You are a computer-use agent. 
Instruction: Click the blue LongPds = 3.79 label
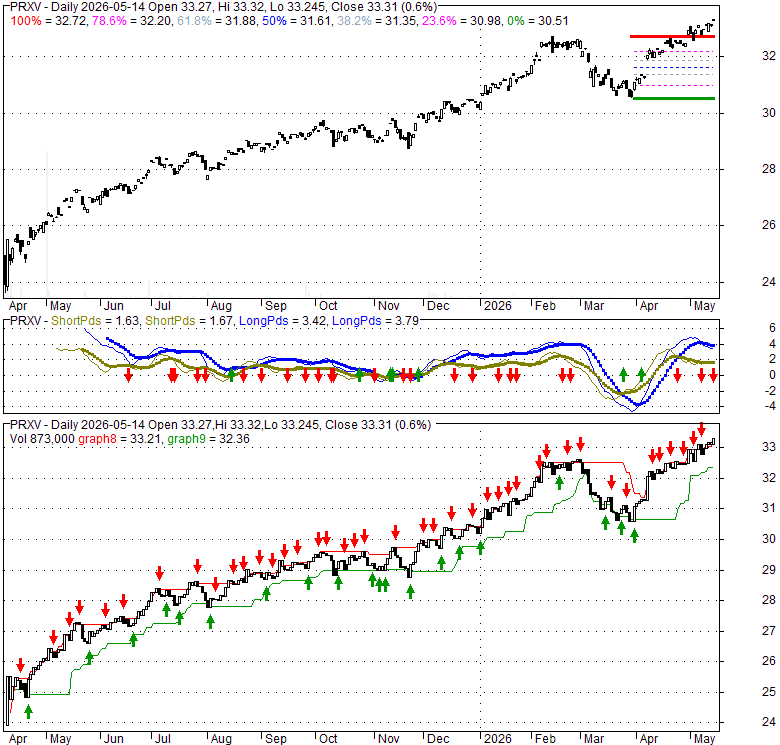click(x=376, y=321)
